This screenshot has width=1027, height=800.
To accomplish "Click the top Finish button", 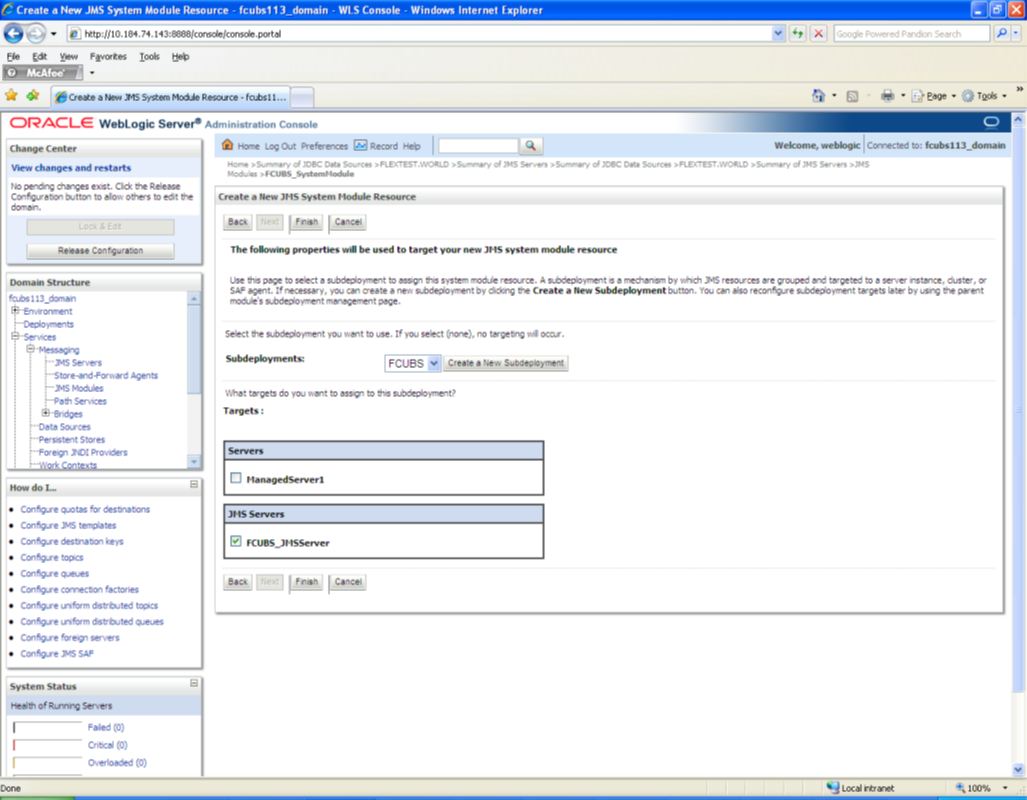I will [x=306, y=221].
